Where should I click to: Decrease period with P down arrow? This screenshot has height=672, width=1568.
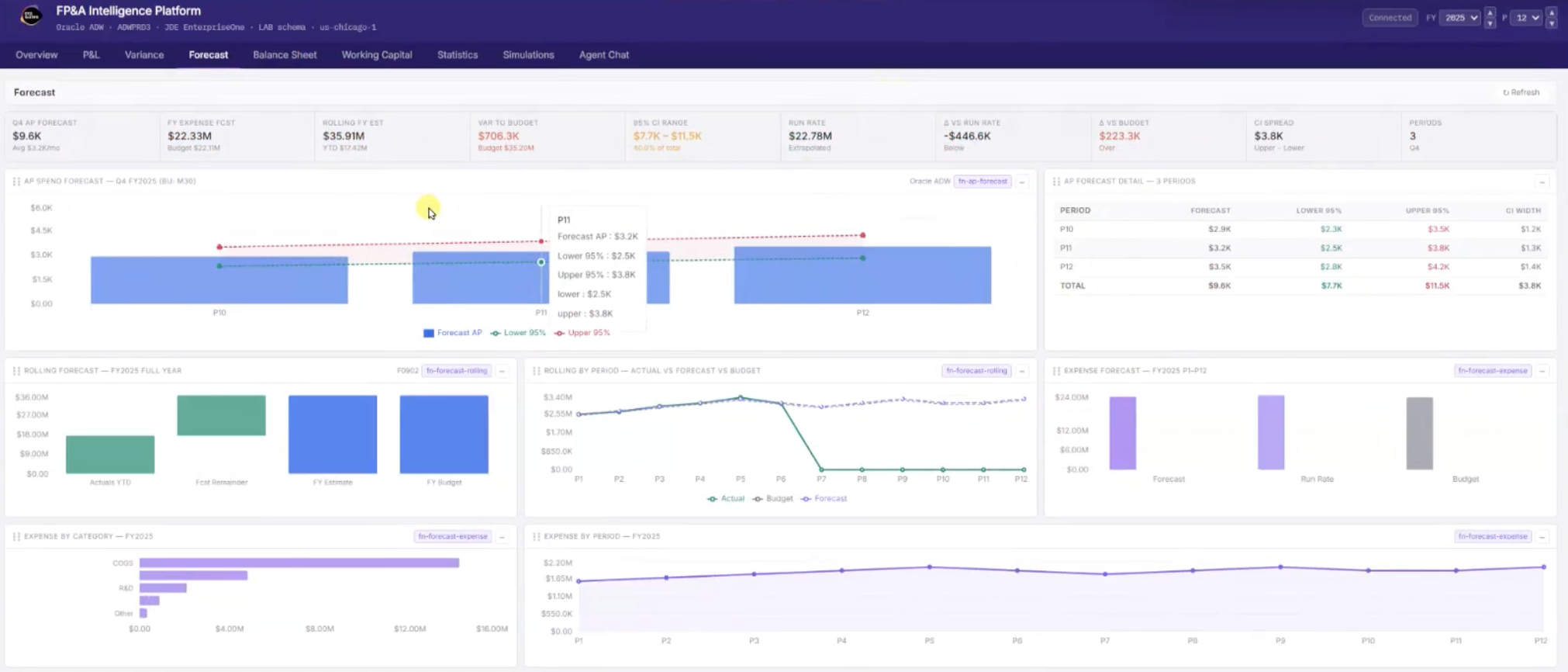pos(1551,23)
